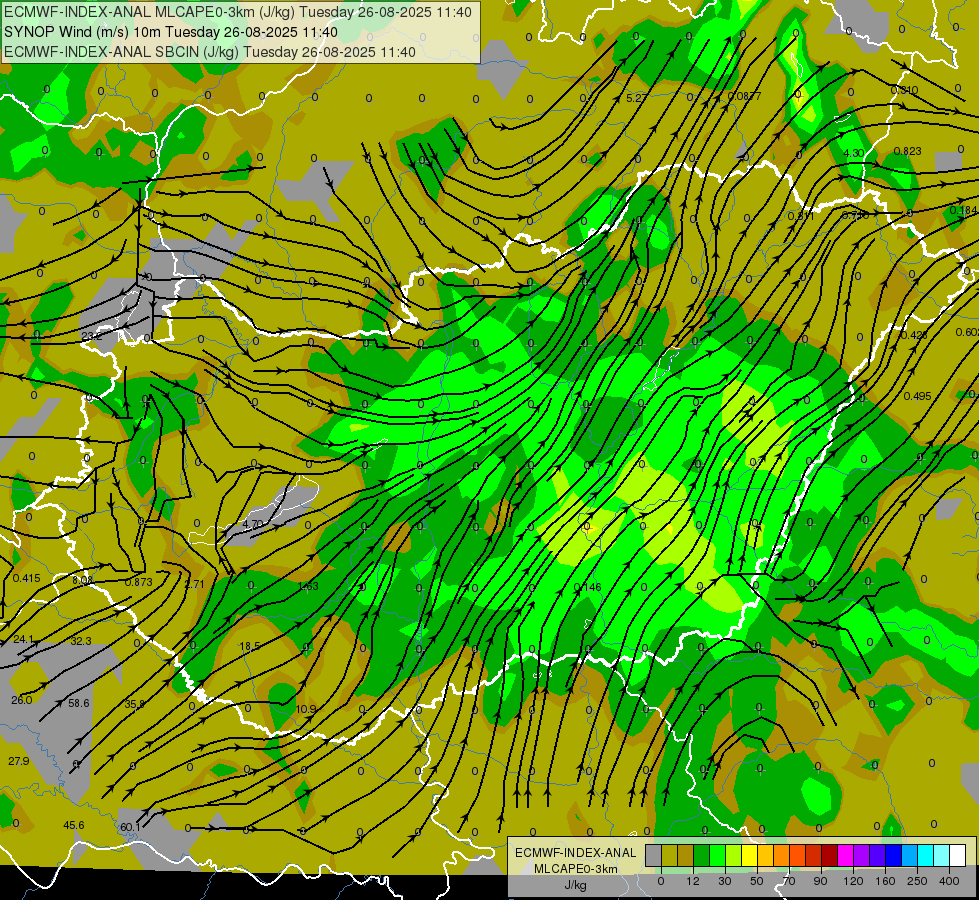Click the magenta legend swatch

(x=845, y=855)
